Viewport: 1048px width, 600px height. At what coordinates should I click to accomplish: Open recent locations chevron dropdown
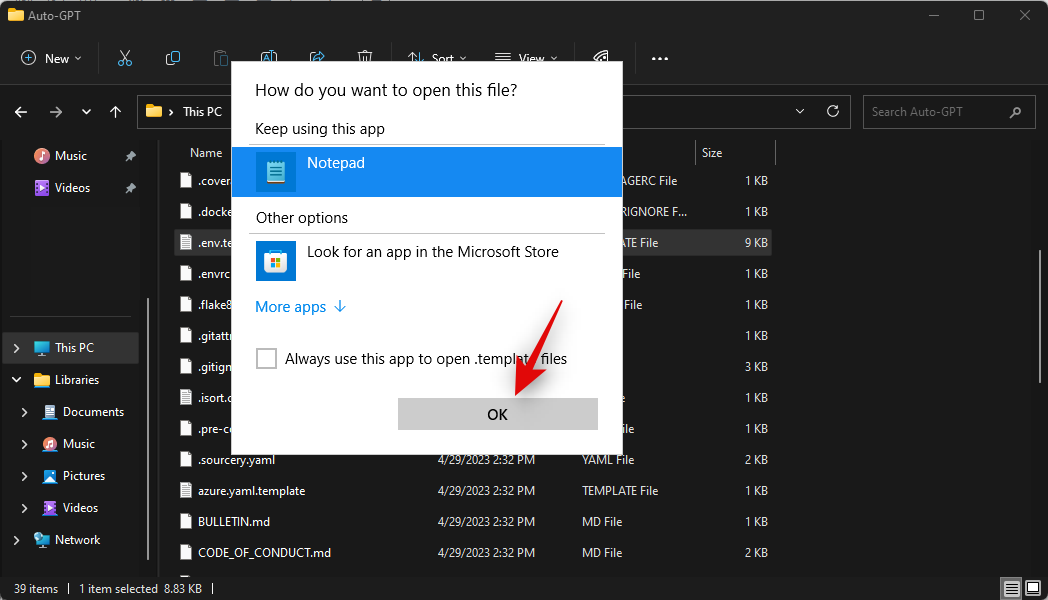[x=86, y=112]
